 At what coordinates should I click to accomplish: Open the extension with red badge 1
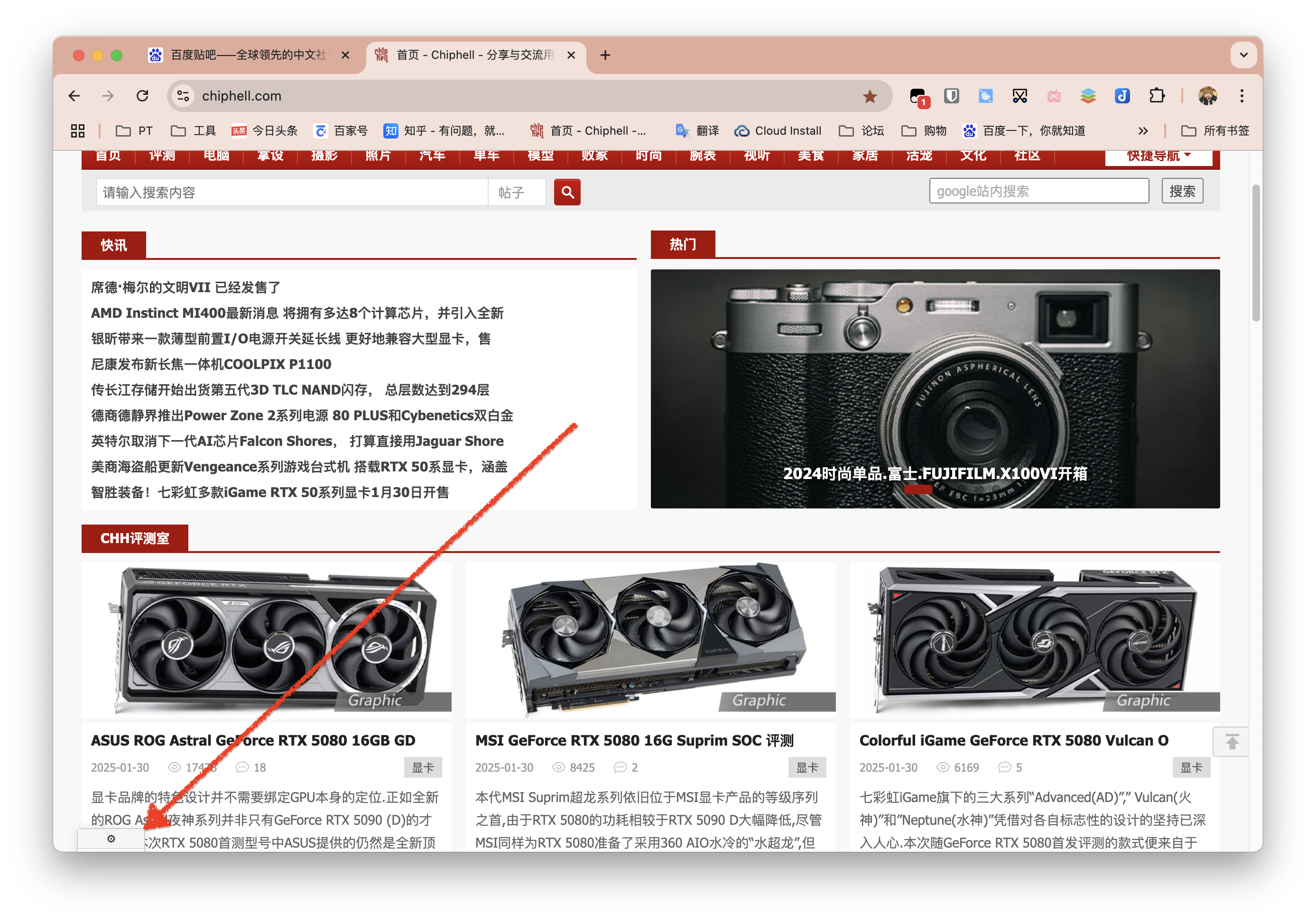click(918, 96)
